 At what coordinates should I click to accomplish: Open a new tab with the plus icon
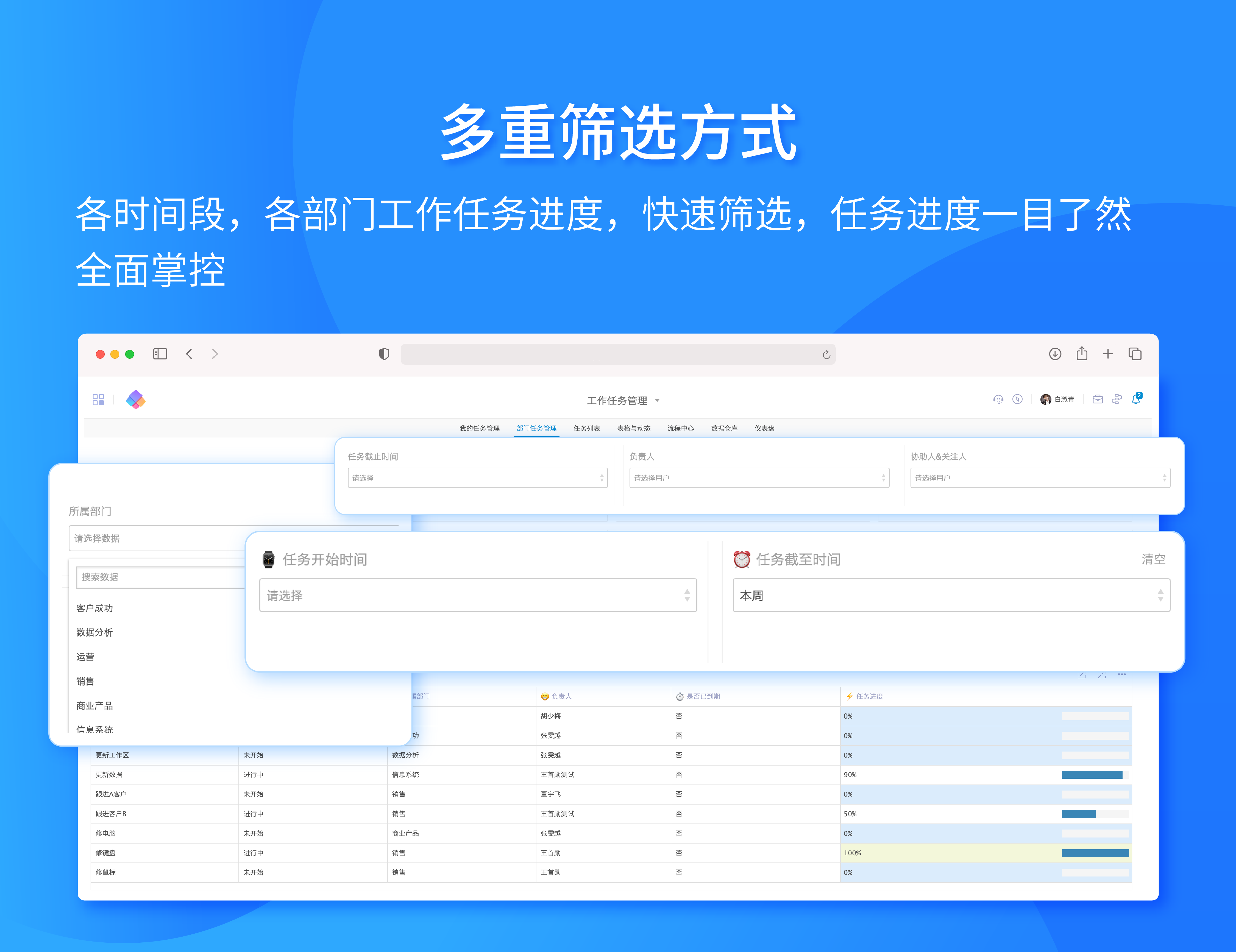(1108, 354)
